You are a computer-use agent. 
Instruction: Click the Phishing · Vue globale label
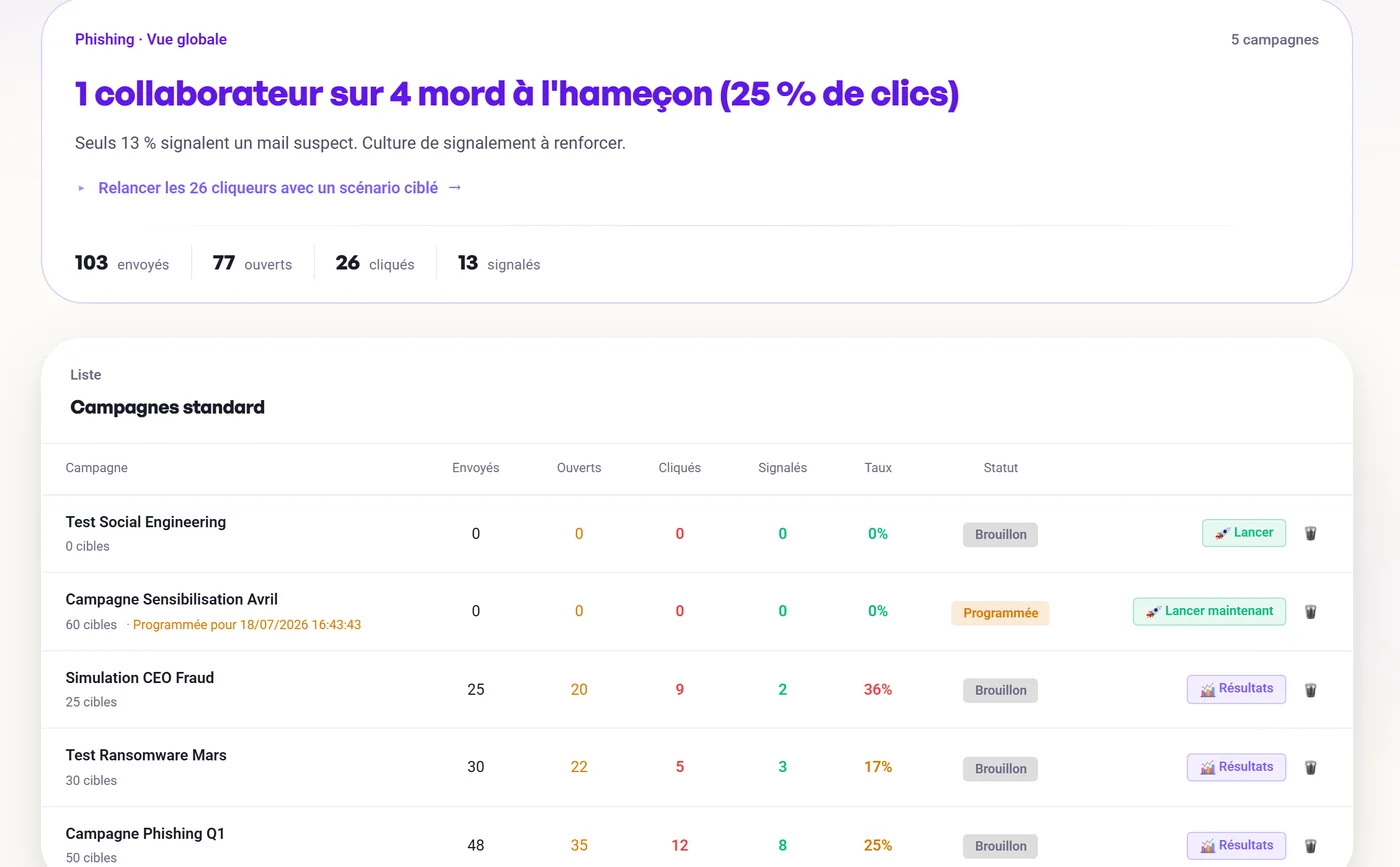click(151, 39)
